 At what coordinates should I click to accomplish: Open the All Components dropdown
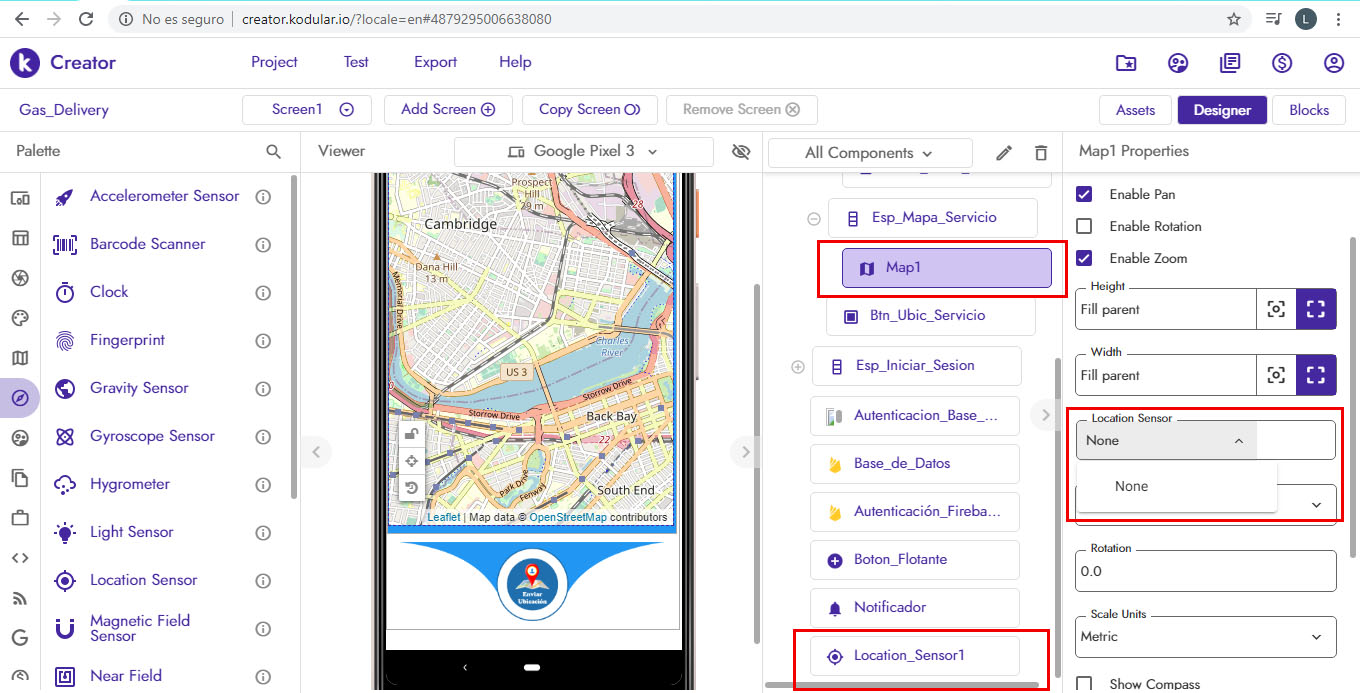pyautogui.click(x=869, y=151)
